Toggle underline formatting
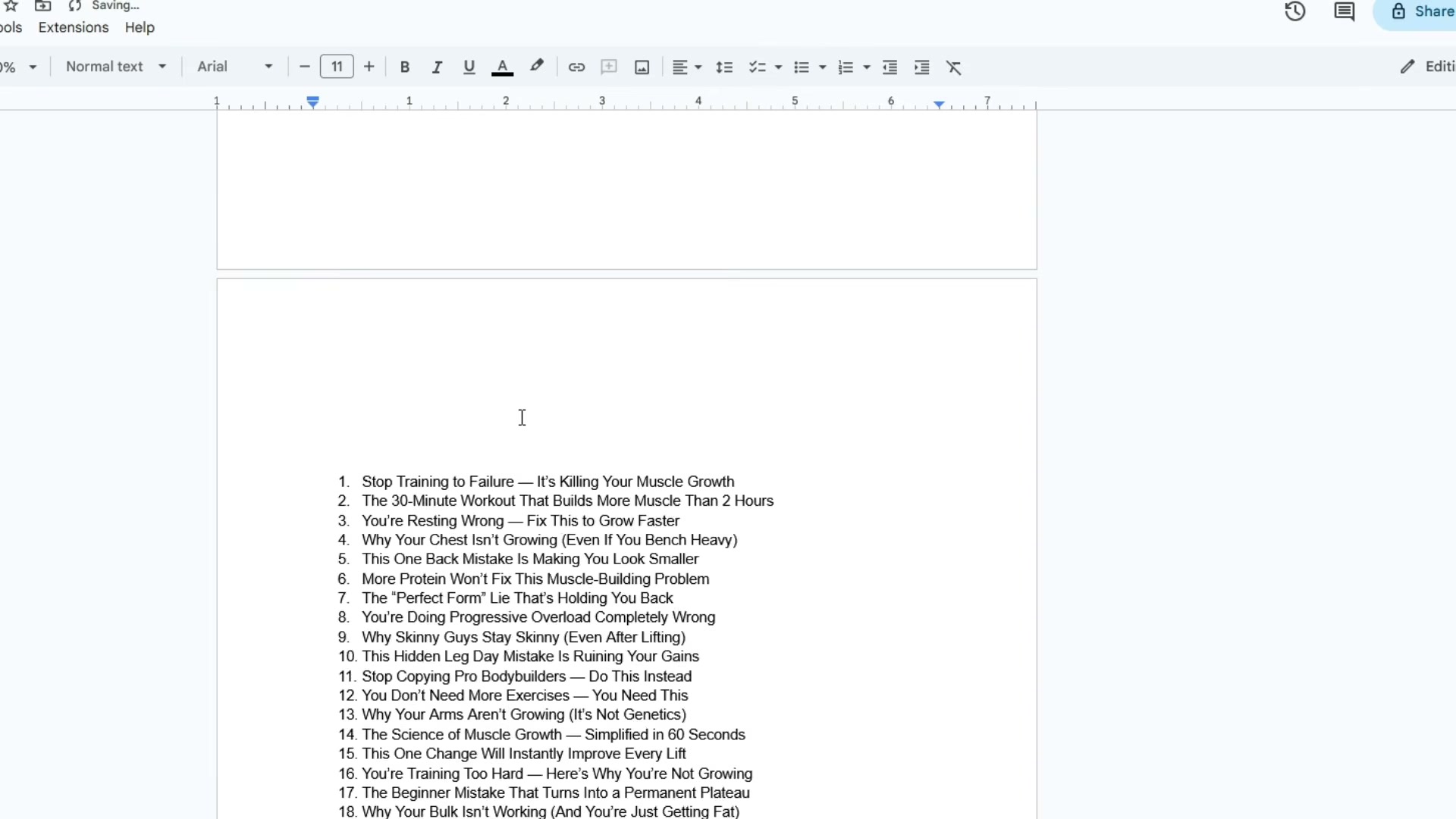The height and width of the screenshot is (819, 1456). click(469, 67)
